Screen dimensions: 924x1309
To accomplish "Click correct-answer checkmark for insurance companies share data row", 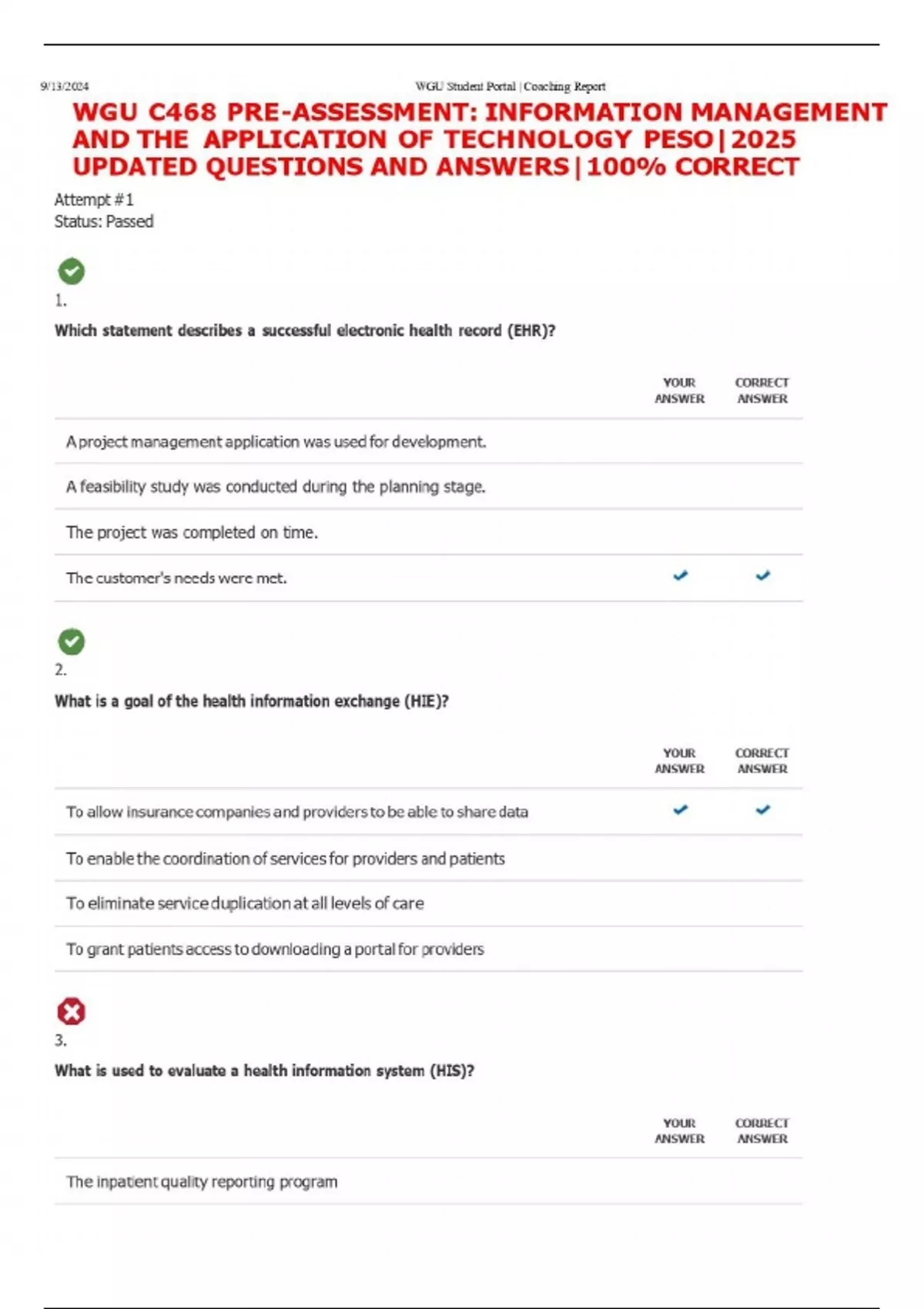I will point(762,810).
